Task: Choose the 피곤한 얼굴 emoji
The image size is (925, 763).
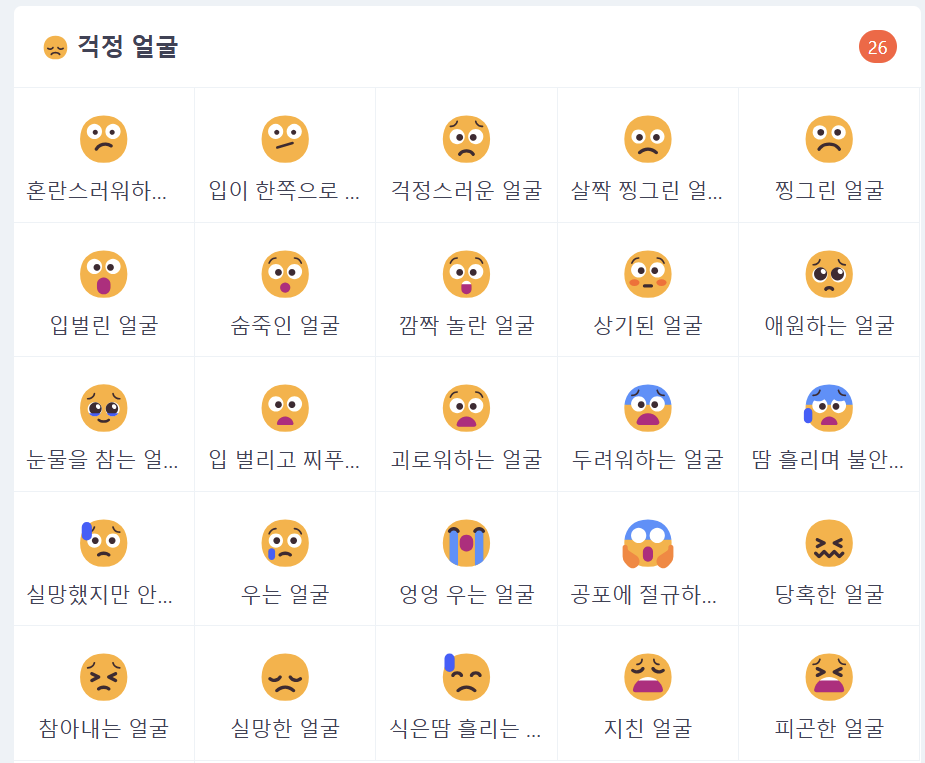Action: (828, 676)
